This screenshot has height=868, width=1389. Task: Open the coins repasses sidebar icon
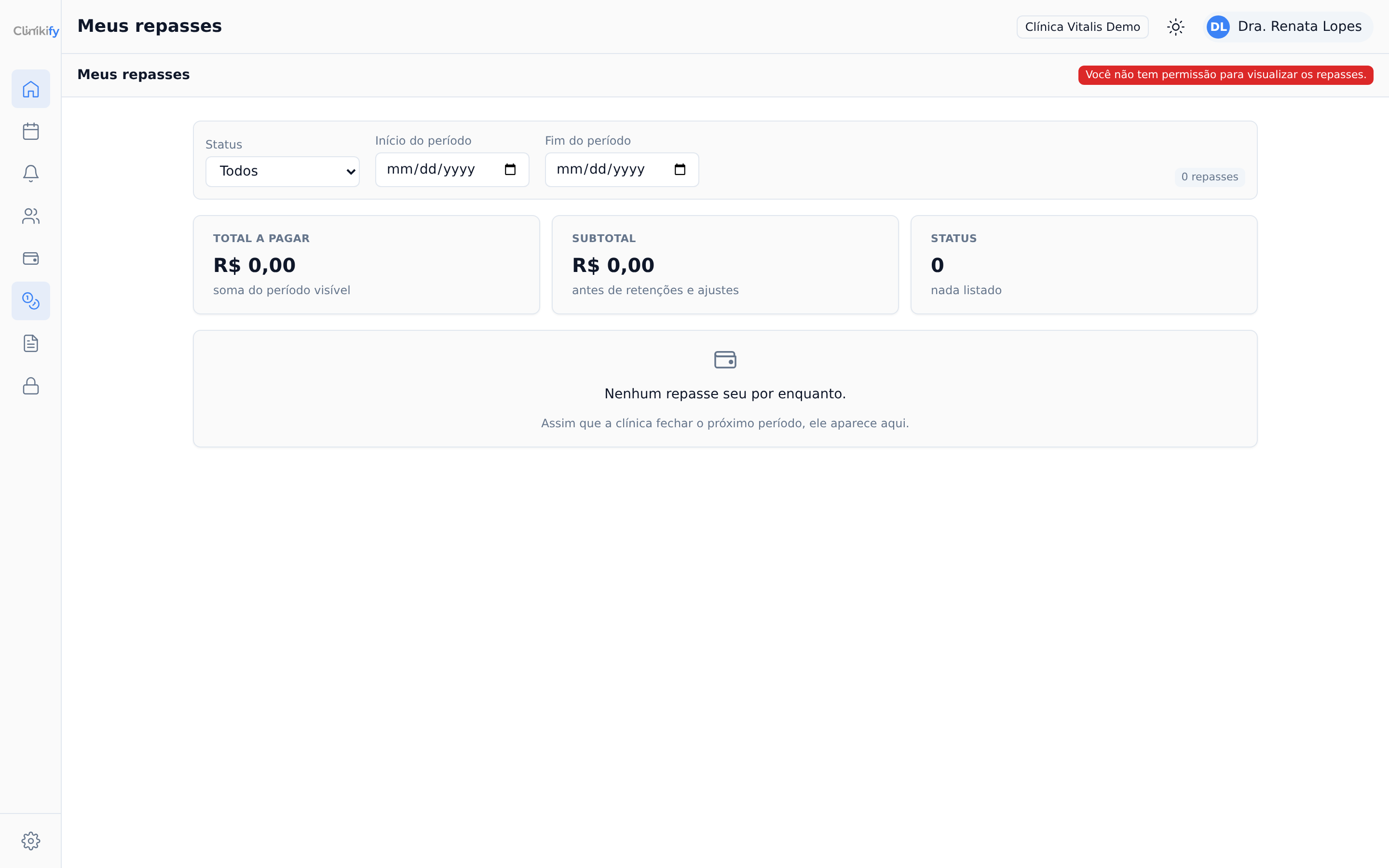(31, 301)
